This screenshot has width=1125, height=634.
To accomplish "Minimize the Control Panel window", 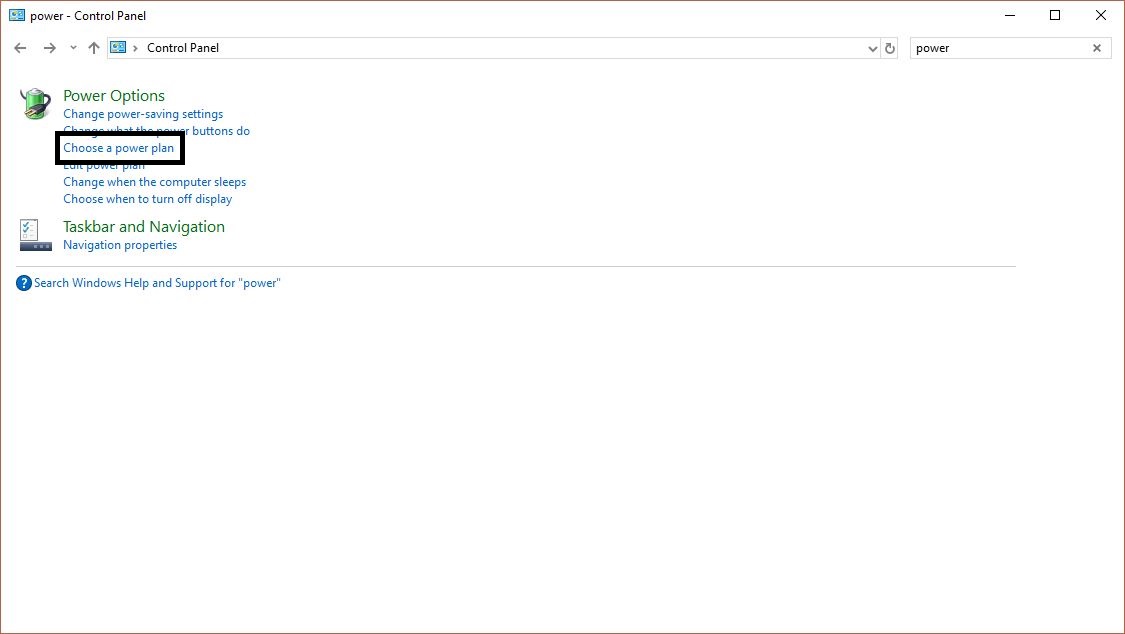I will pos(1010,15).
